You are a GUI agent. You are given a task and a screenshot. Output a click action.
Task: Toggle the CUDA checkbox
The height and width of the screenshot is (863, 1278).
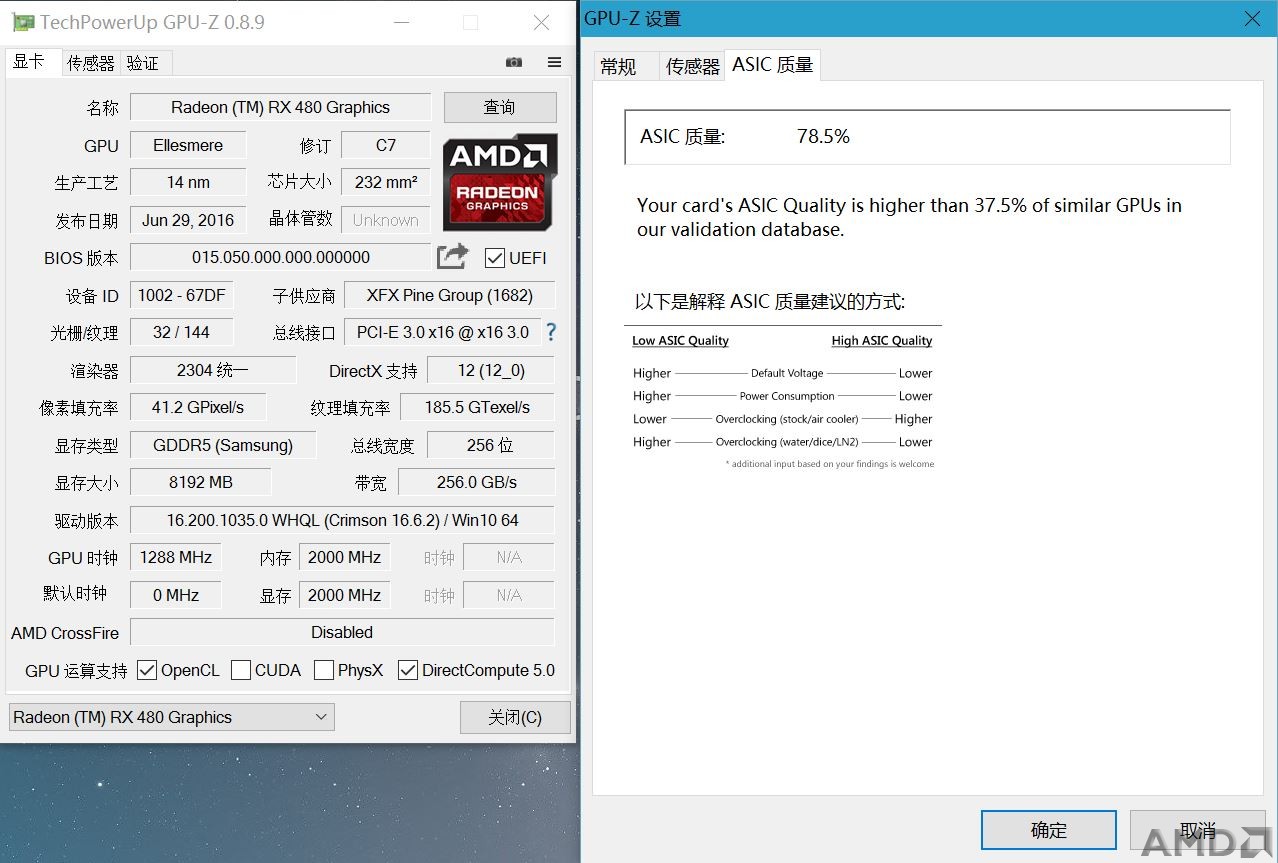[x=240, y=670]
